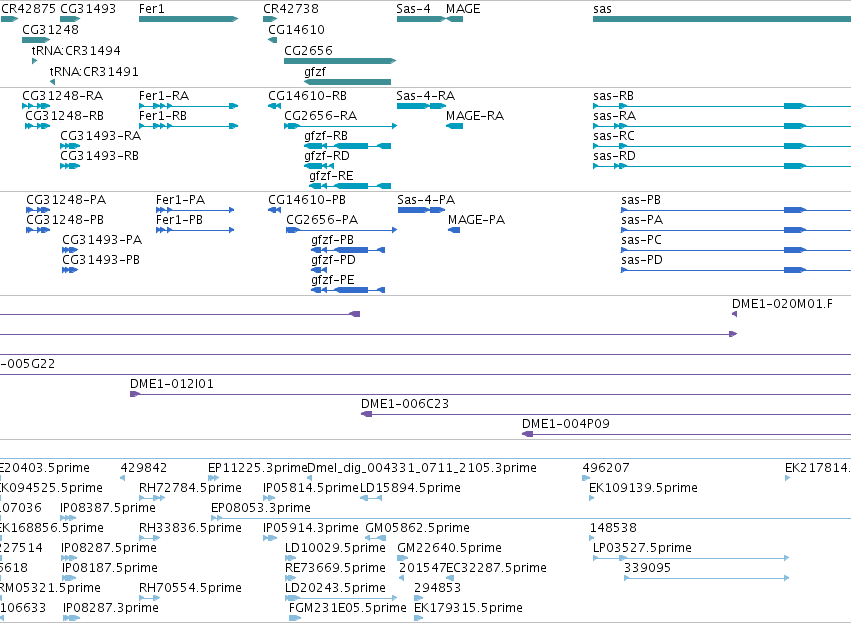This screenshot has height=623, width=851.
Task: Select protein sas-PB
Action: click(x=736, y=210)
